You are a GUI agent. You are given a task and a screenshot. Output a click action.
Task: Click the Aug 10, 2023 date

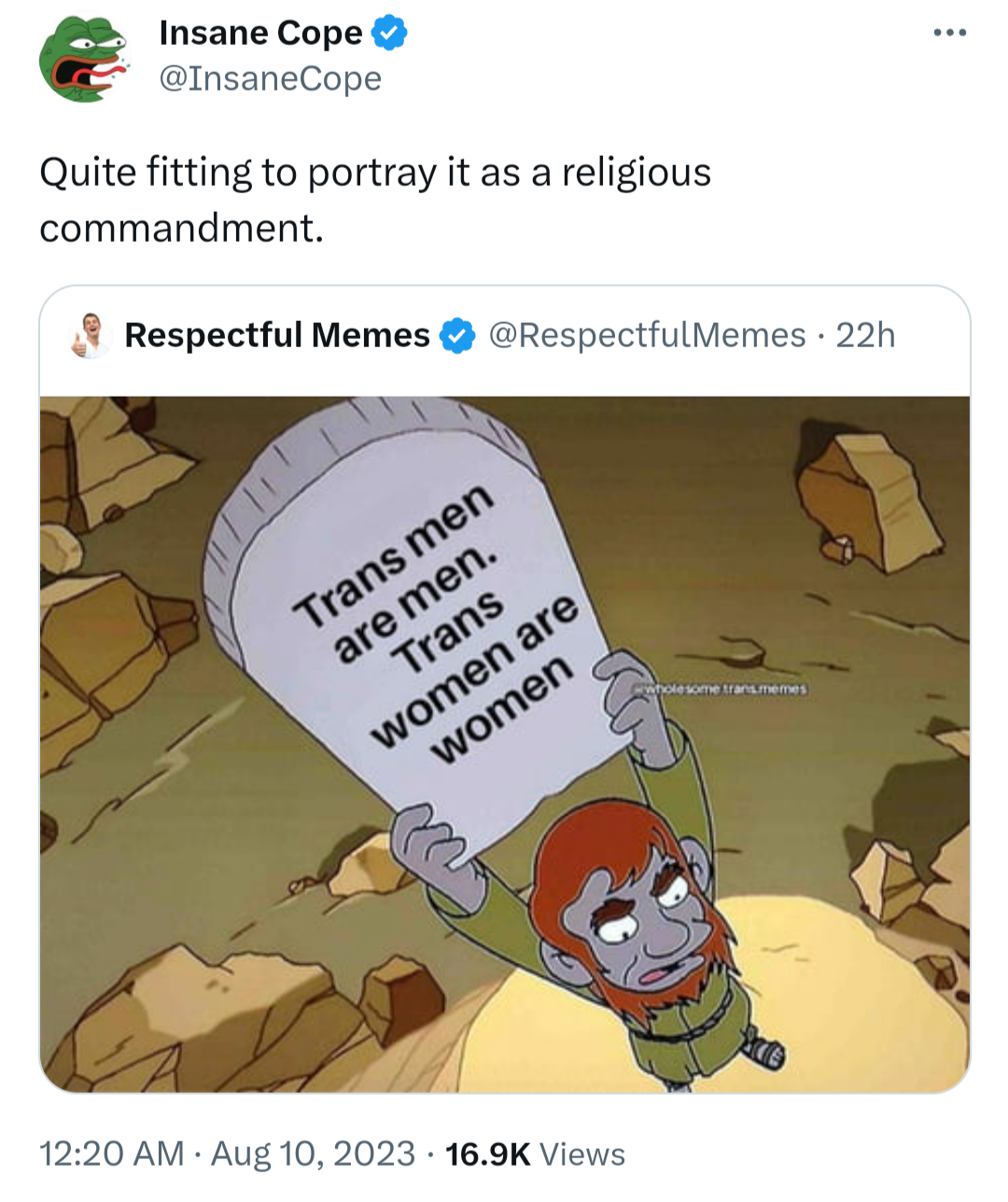point(313,1153)
